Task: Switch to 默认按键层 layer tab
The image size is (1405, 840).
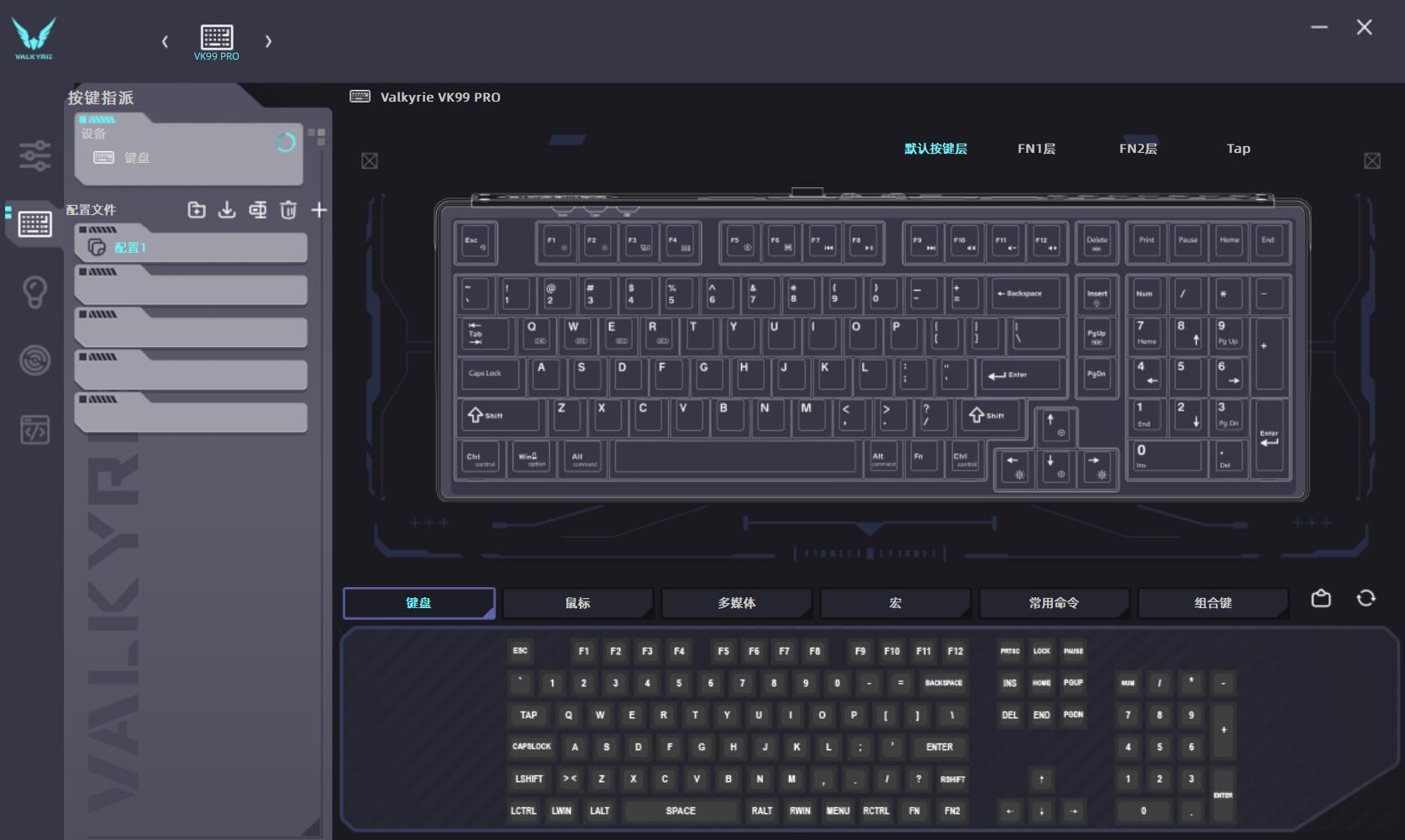Action: coord(935,149)
